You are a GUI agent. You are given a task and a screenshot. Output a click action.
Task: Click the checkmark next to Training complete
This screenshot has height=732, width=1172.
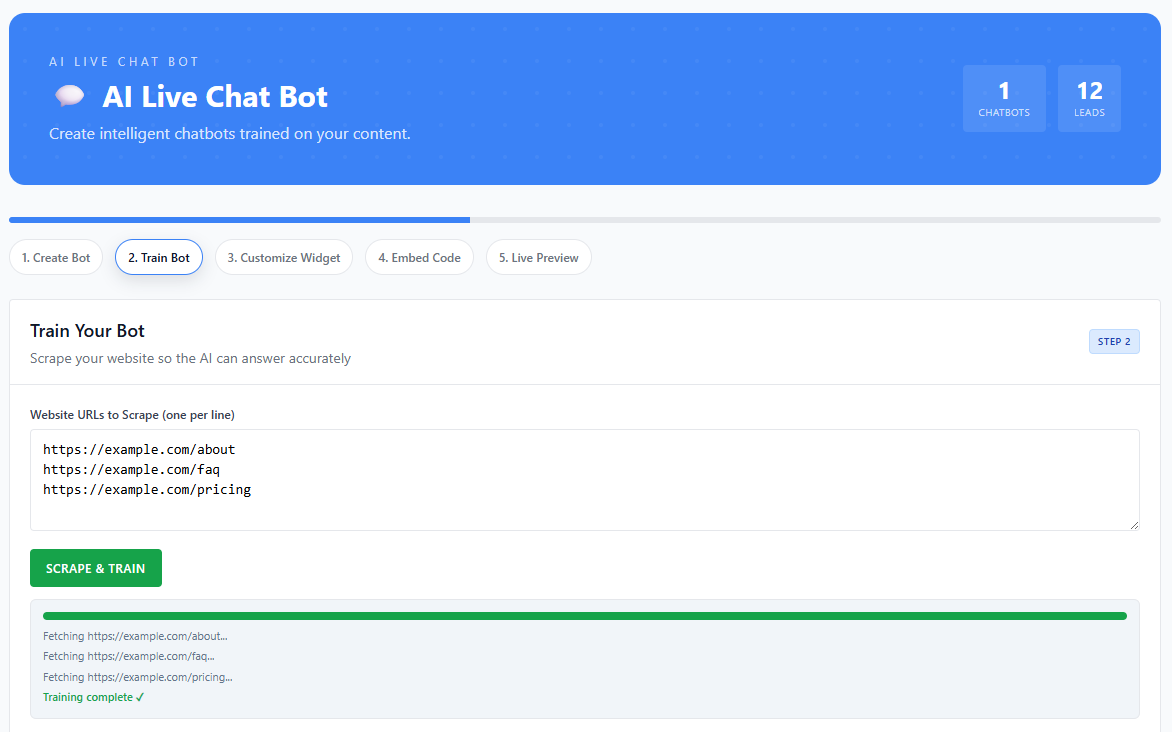[141, 696]
